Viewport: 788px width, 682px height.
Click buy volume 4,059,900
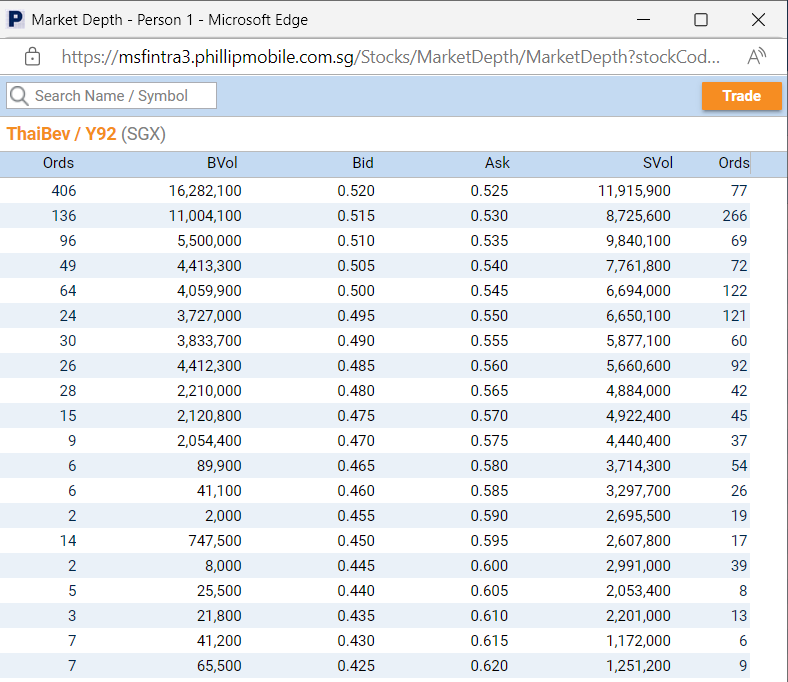click(x=209, y=290)
